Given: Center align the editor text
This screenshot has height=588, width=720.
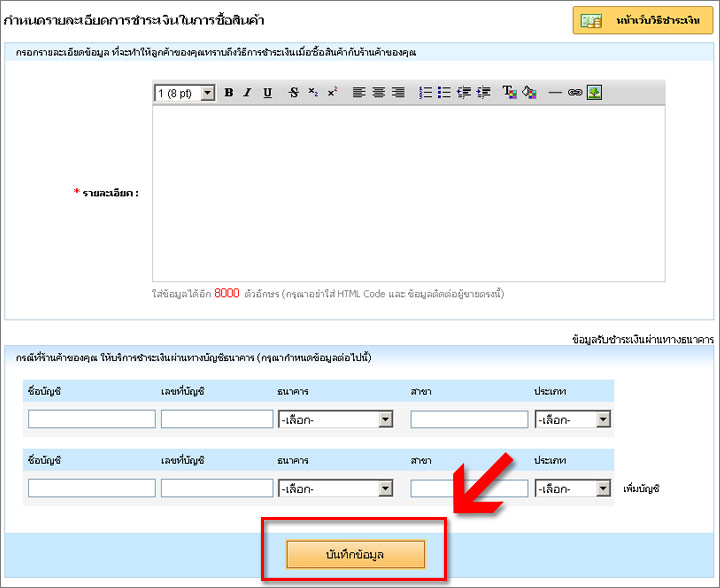Looking at the screenshot, I should coord(379,93).
